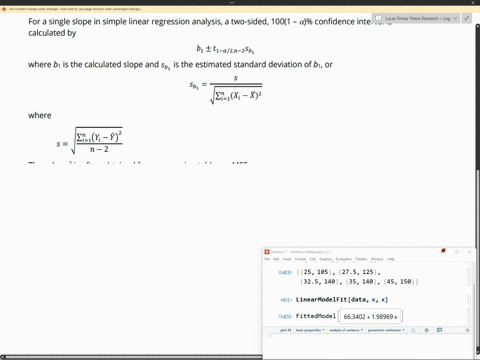Open the Palettes menu in Mathematica

tap(361, 259)
